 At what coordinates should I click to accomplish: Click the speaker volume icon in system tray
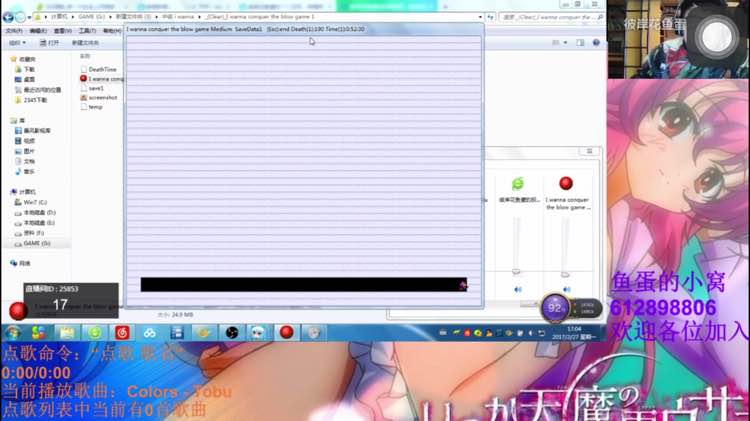point(531,333)
